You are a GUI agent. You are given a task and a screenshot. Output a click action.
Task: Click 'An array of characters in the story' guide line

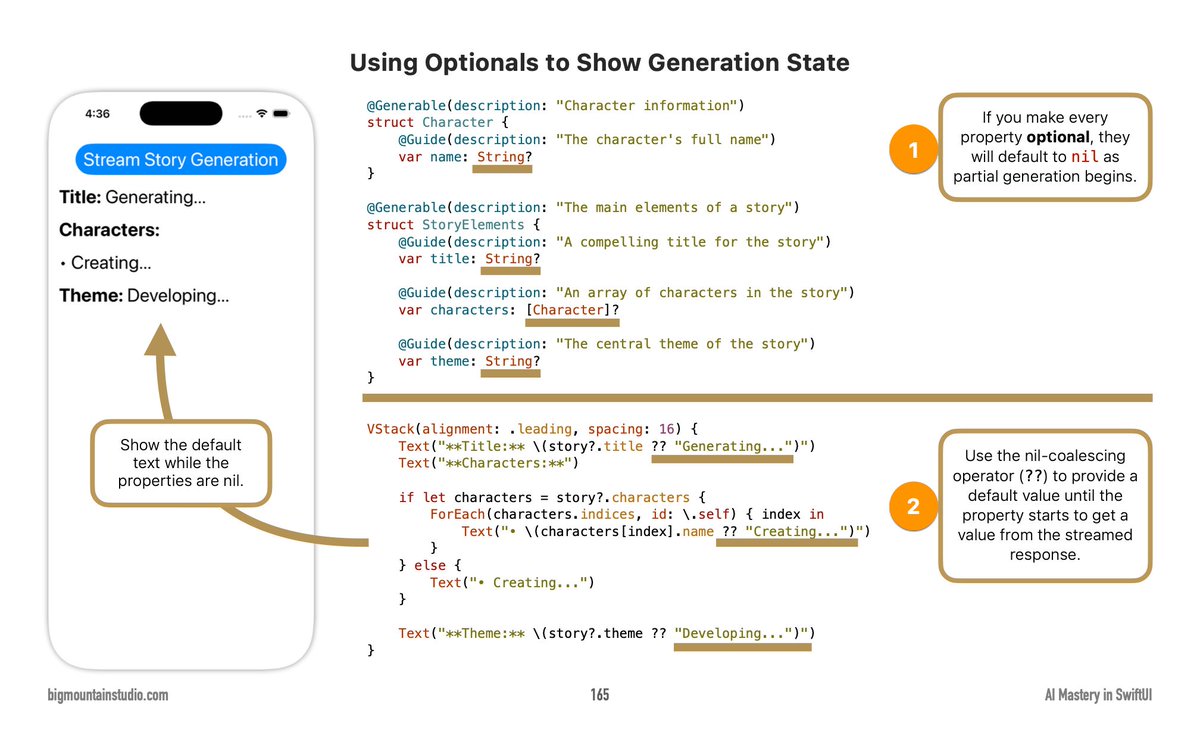coord(626,293)
